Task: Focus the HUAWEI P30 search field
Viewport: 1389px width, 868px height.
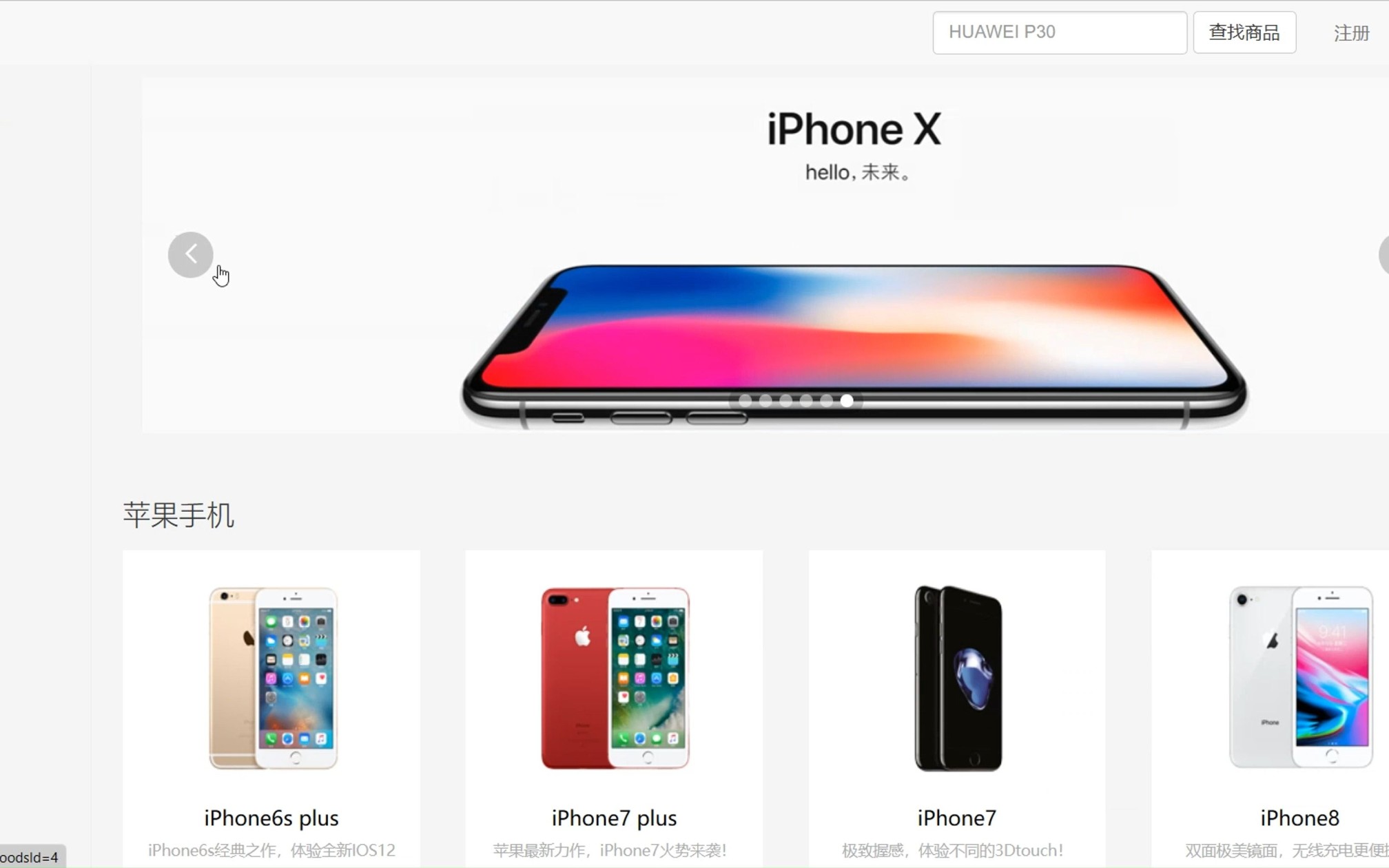Action: point(1060,32)
